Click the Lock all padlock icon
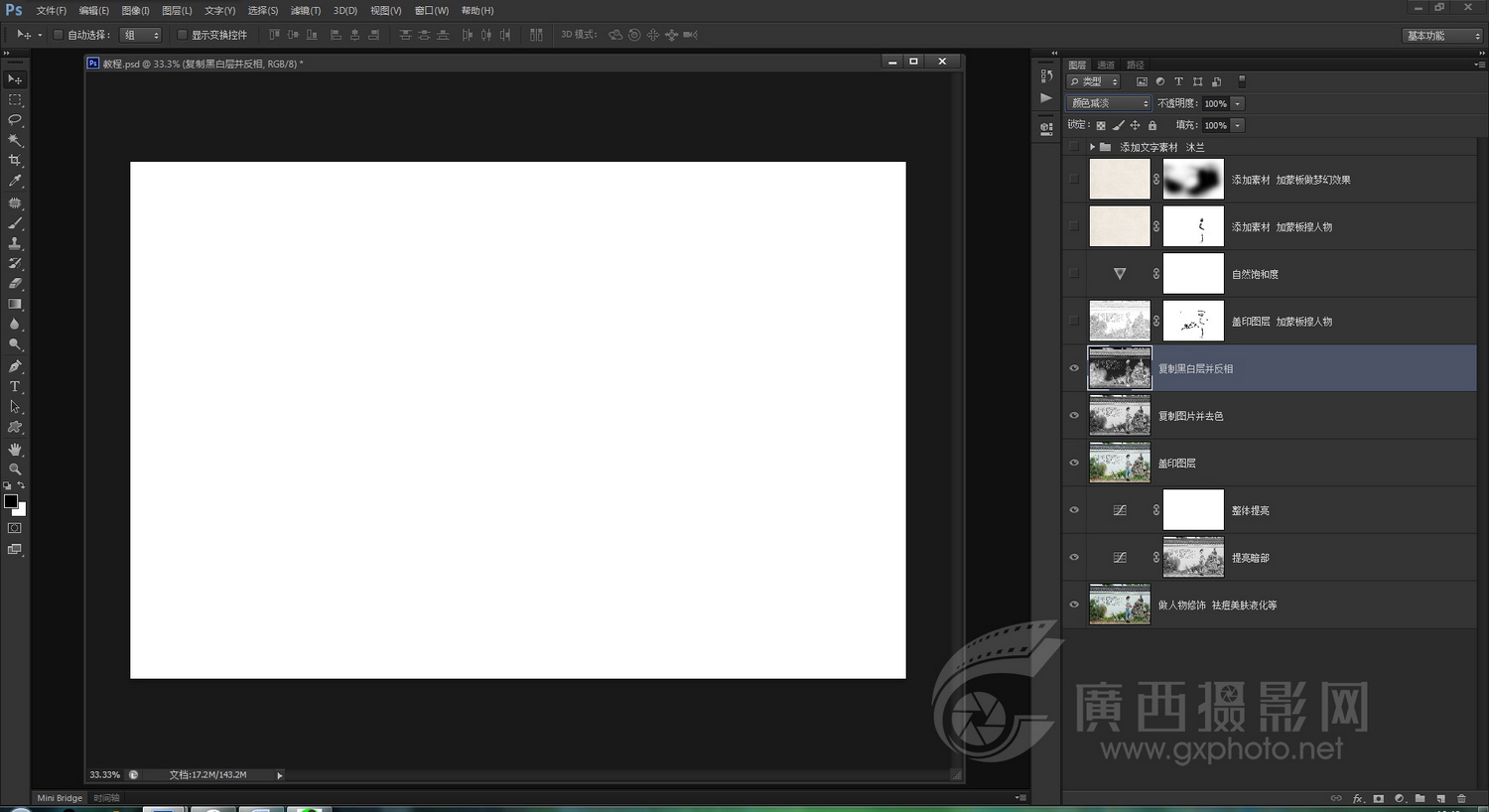Image resolution: width=1489 pixels, height=812 pixels. click(x=1152, y=125)
